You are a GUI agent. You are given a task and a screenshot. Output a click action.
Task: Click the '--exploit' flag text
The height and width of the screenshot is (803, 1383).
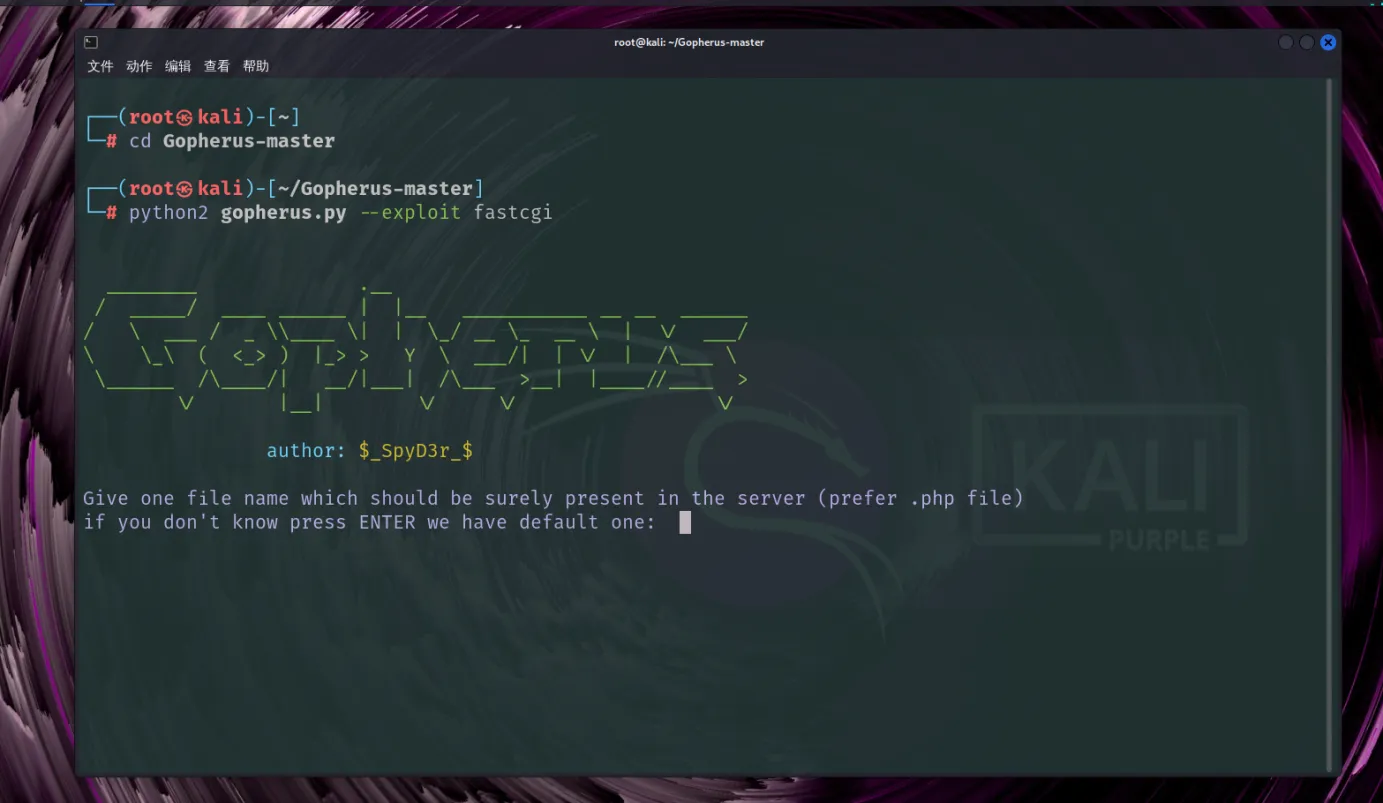[x=410, y=213]
